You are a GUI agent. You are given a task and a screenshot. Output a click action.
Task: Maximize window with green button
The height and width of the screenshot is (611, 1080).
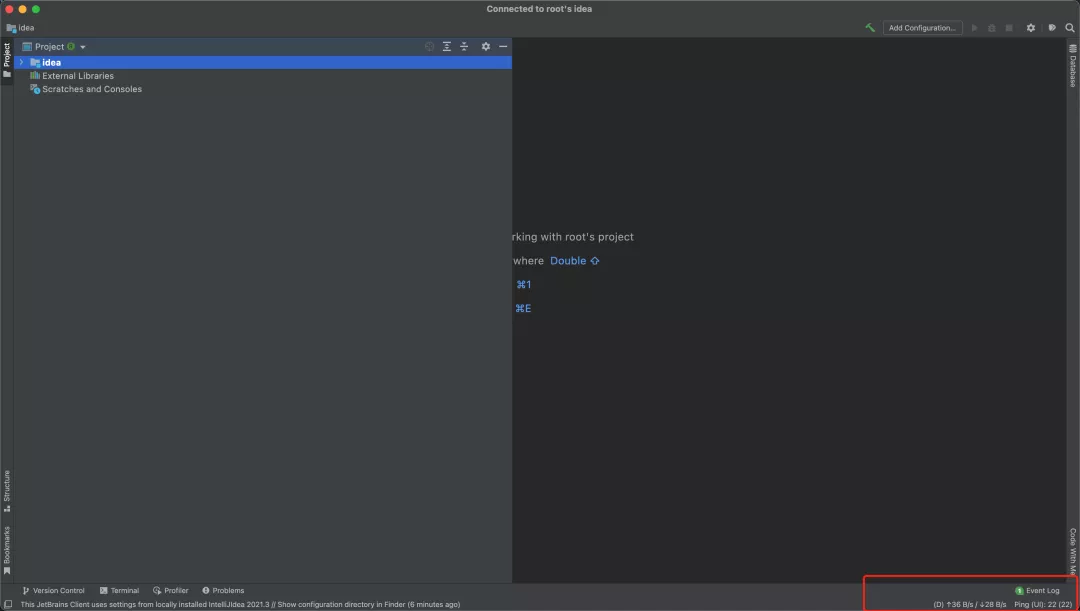pyautogui.click(x=36, y=9)
